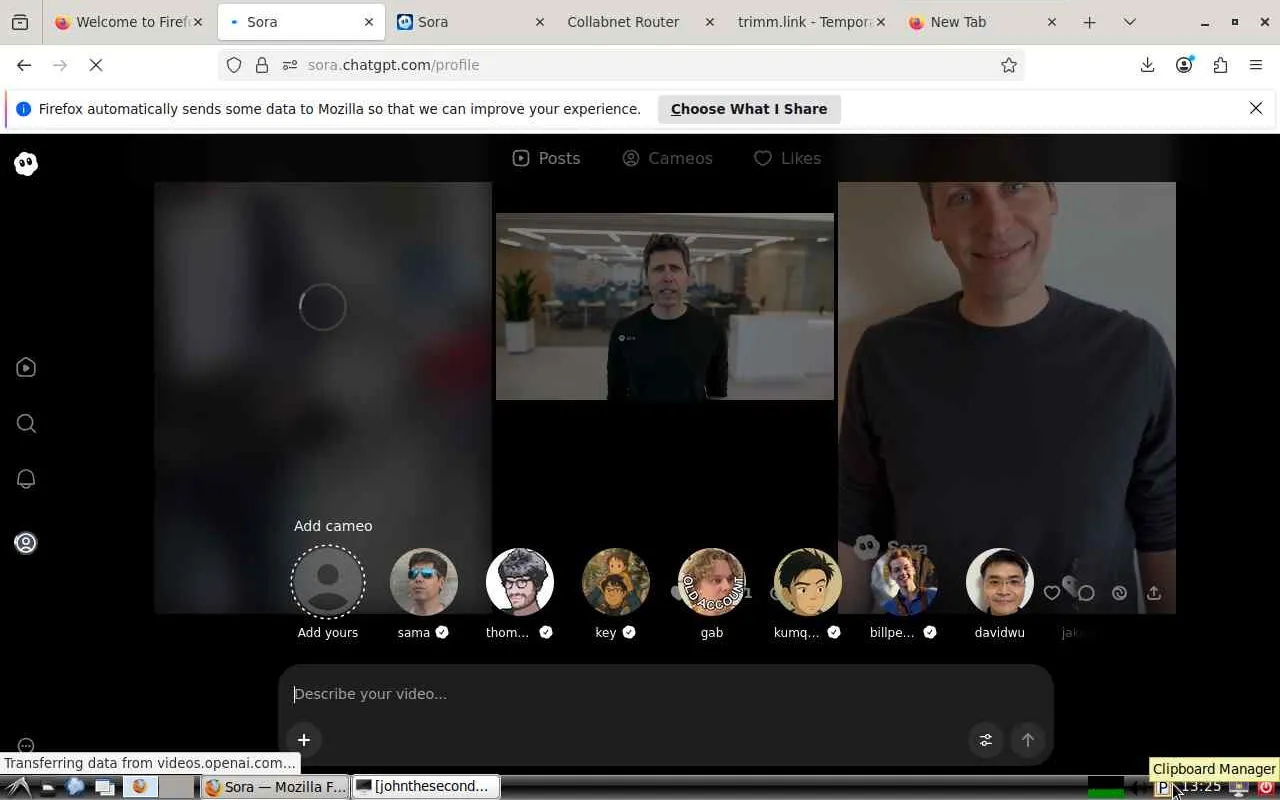Open the Firefox application menu
Image resolution: width=1280 pixels, height=800 pixels.
(1256, 65)
